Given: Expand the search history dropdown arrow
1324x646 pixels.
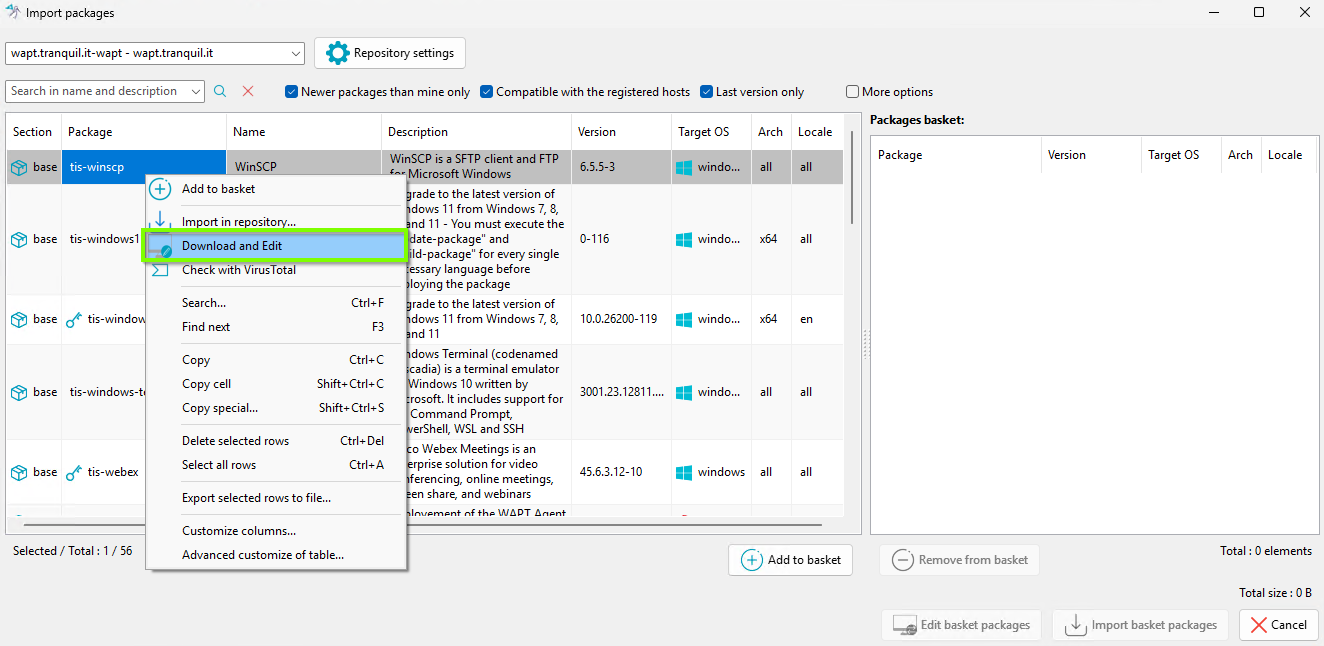Looking at the screenshot, I should click(196, 91).
